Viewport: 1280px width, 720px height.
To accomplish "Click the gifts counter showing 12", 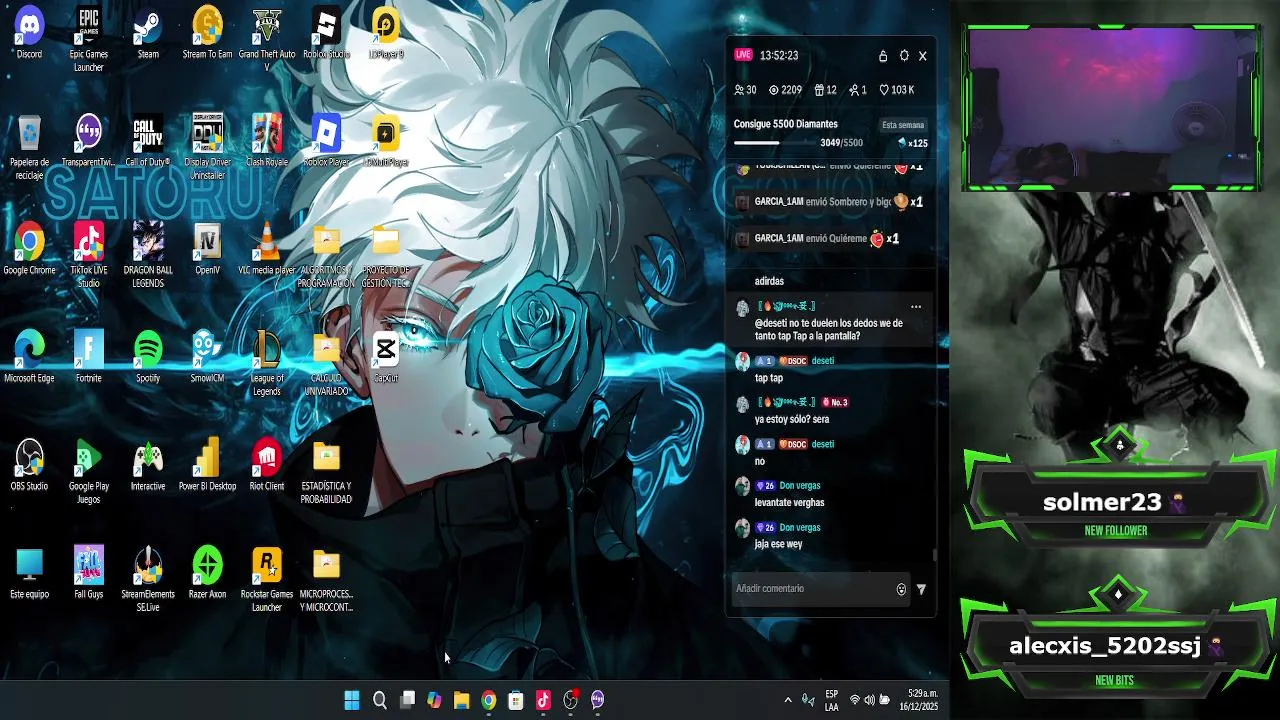I will (825, 90).
